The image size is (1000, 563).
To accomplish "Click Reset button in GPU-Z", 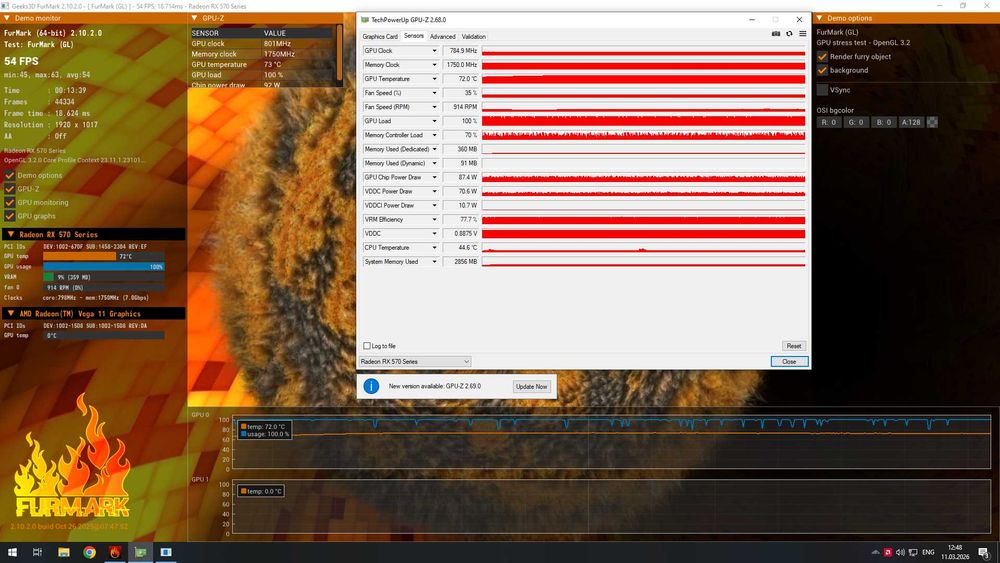I will (x=793, y=346).
